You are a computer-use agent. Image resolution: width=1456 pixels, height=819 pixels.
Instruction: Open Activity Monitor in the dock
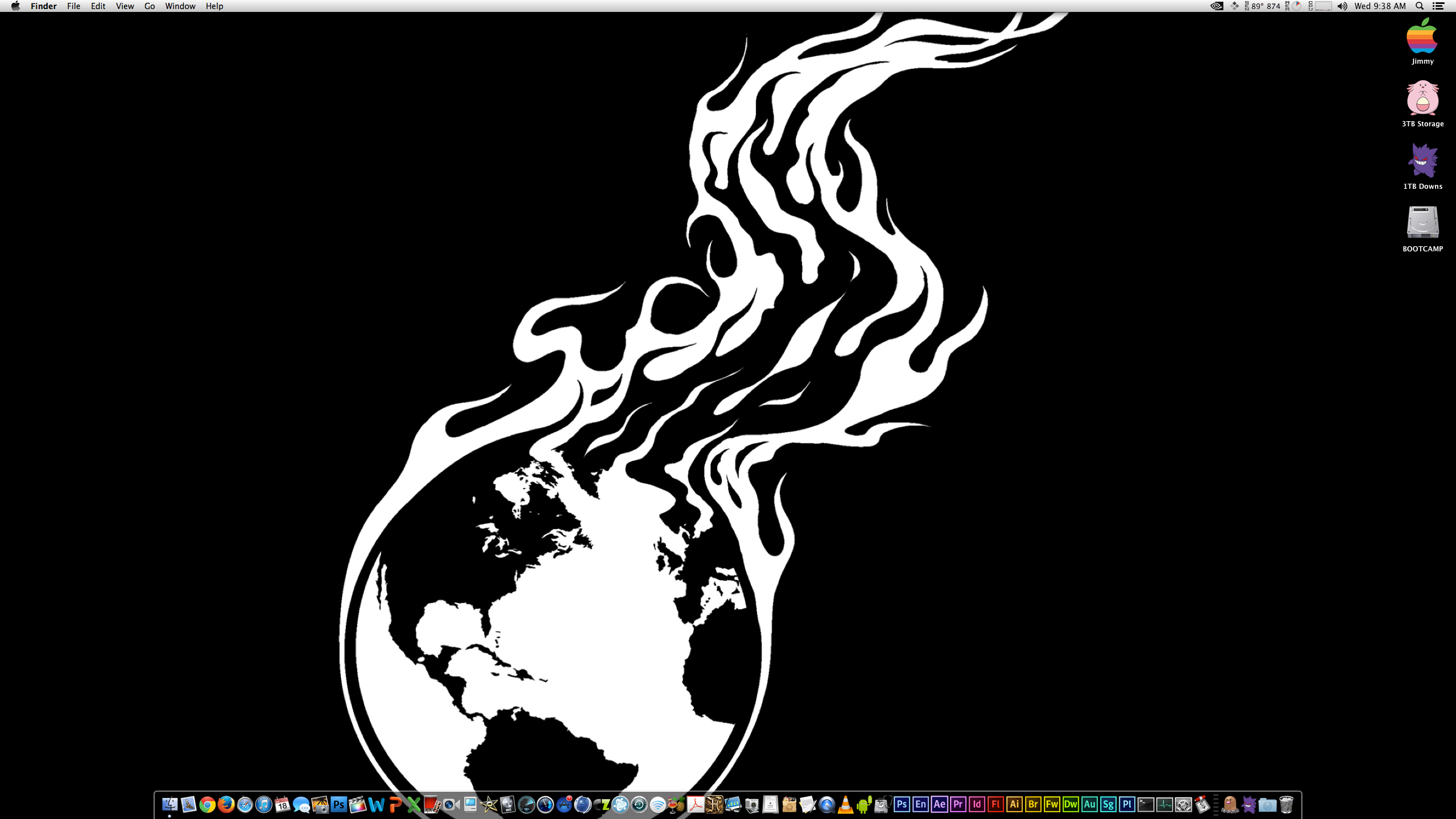1164,804
